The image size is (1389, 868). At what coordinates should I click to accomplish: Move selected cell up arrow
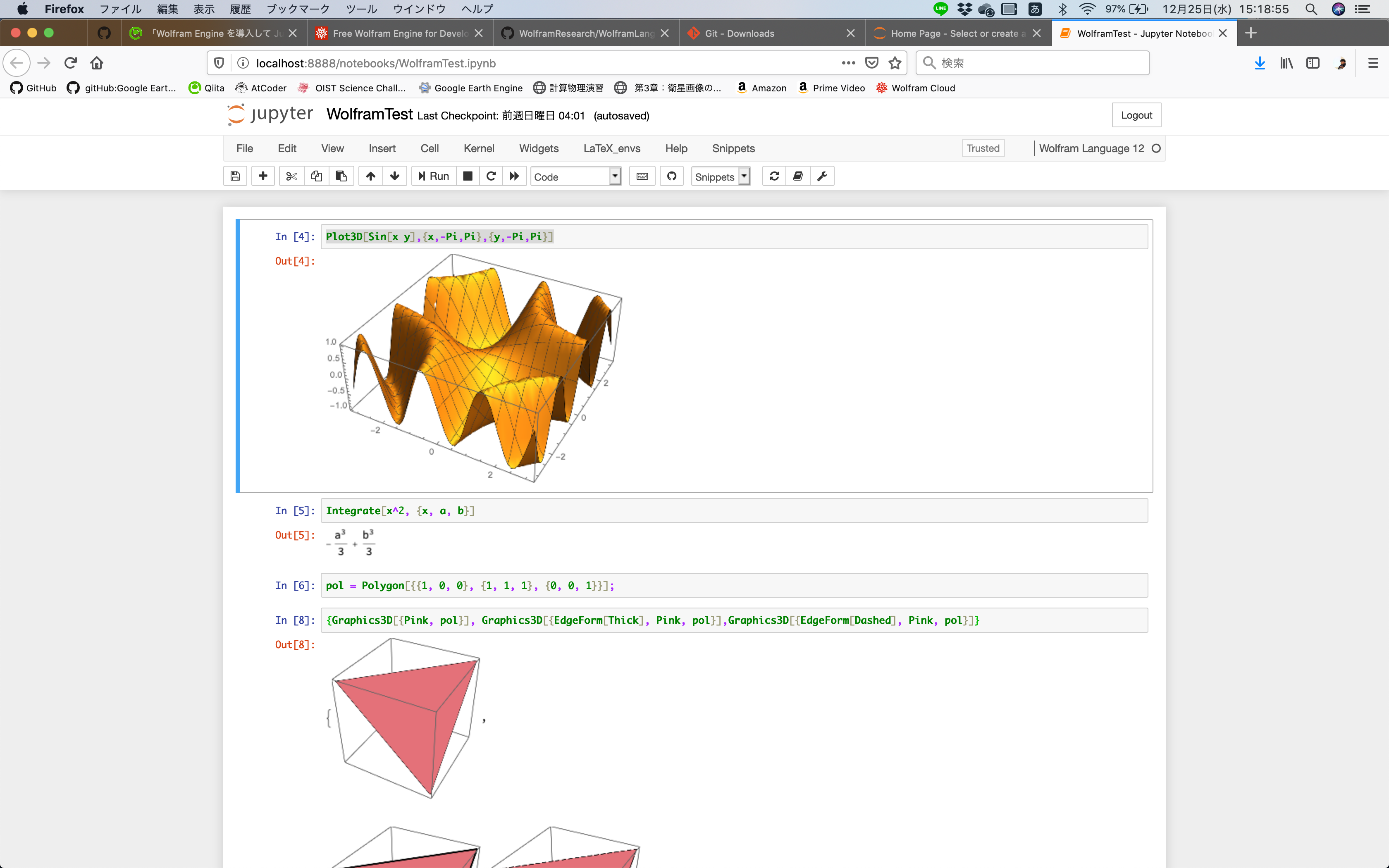(371, 176)
